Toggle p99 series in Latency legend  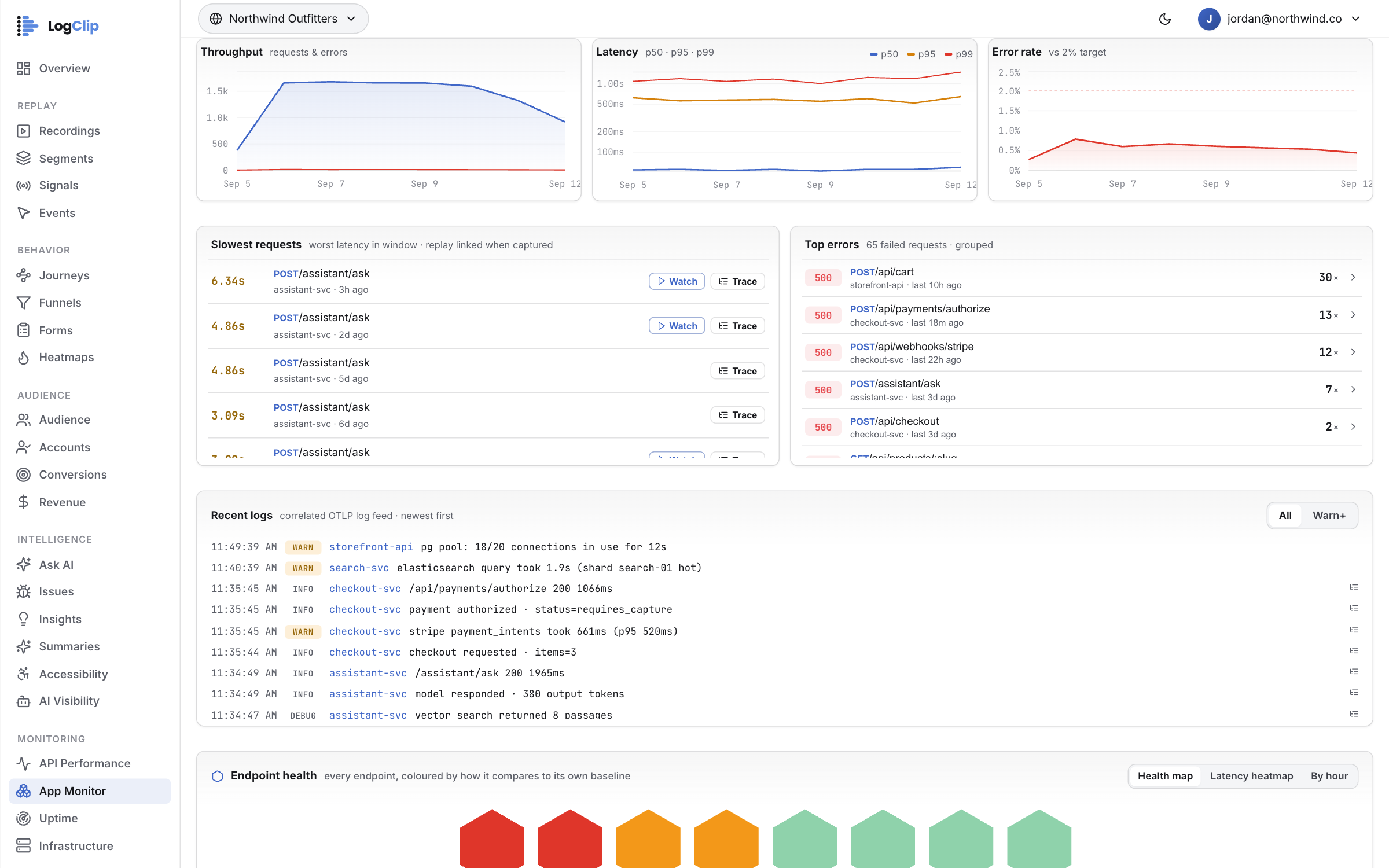point(958,54)
